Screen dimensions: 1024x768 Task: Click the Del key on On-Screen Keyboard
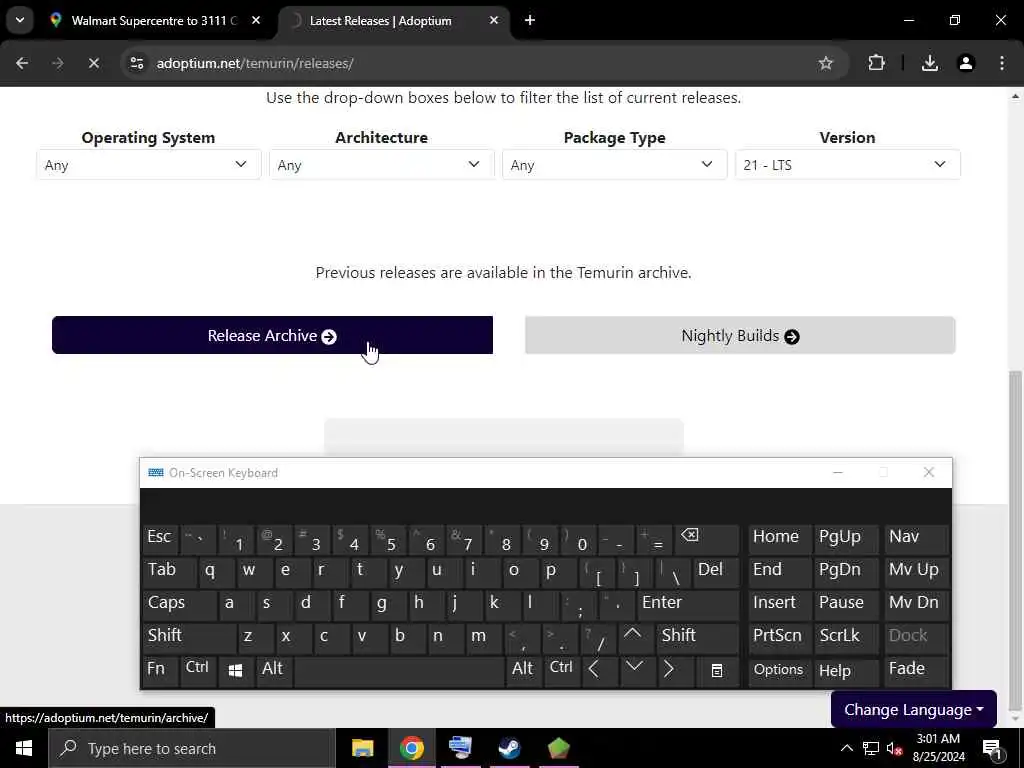(715, 571)
